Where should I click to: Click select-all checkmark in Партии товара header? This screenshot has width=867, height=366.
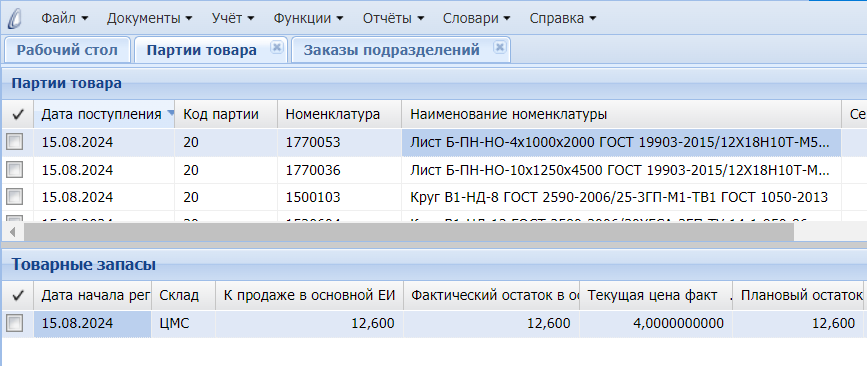pyautogui.click(x=18, y=114)
